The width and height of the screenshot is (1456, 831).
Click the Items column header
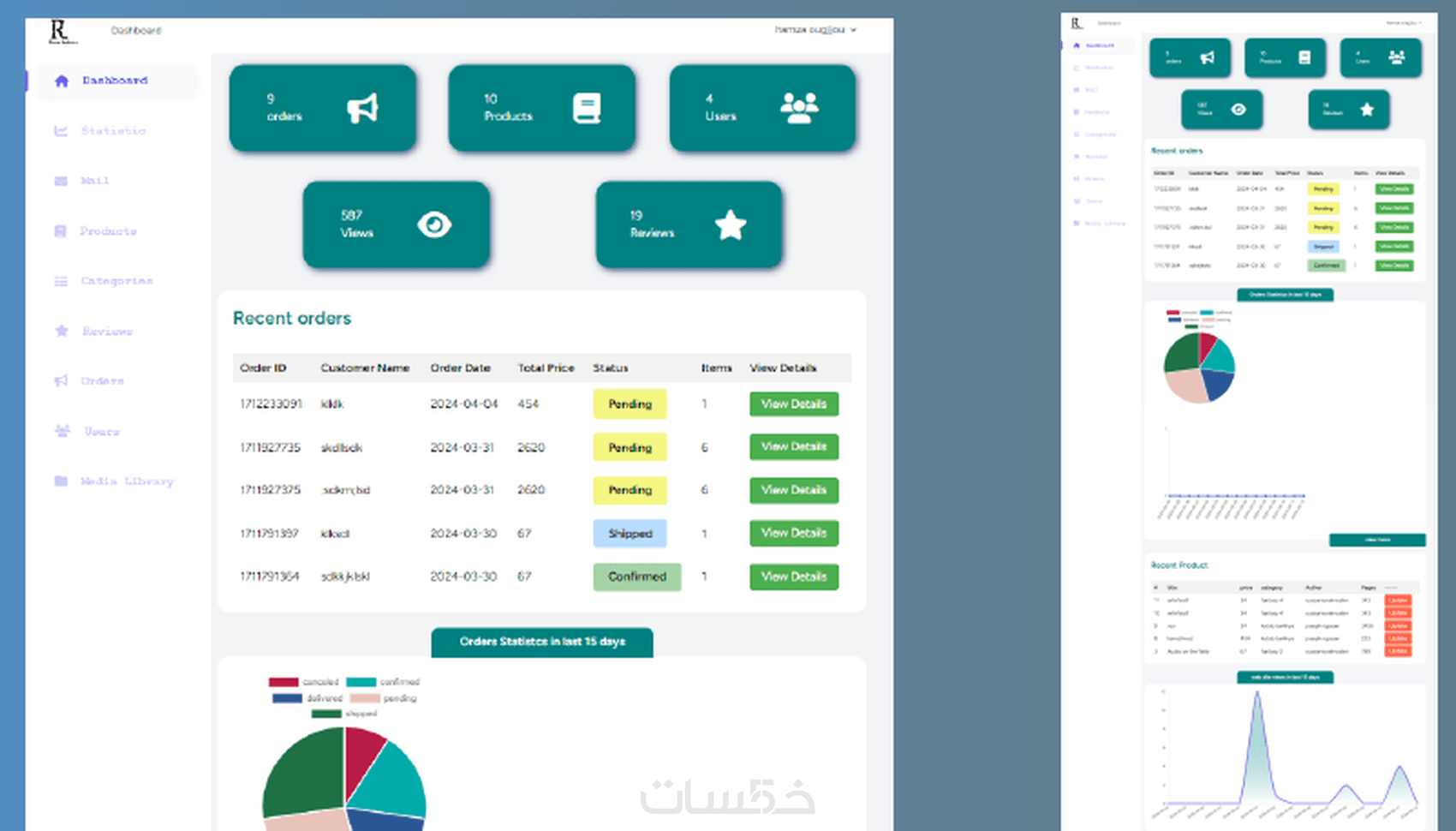coord(717,368)
